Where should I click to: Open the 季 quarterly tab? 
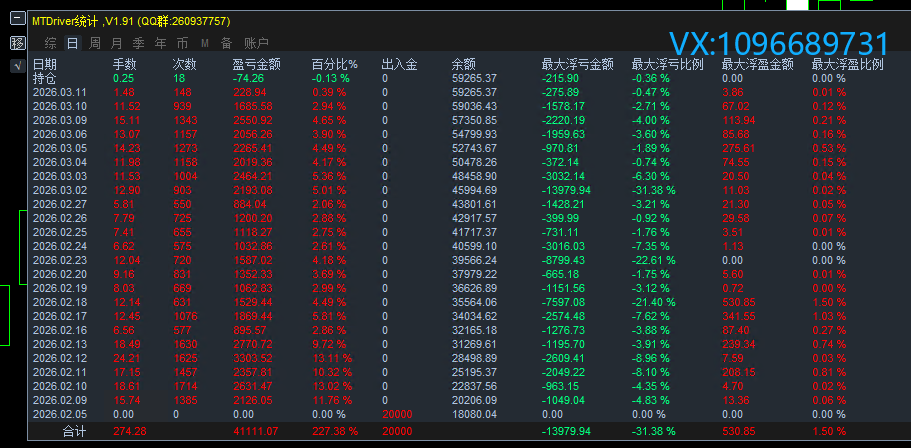click(138, 43)
